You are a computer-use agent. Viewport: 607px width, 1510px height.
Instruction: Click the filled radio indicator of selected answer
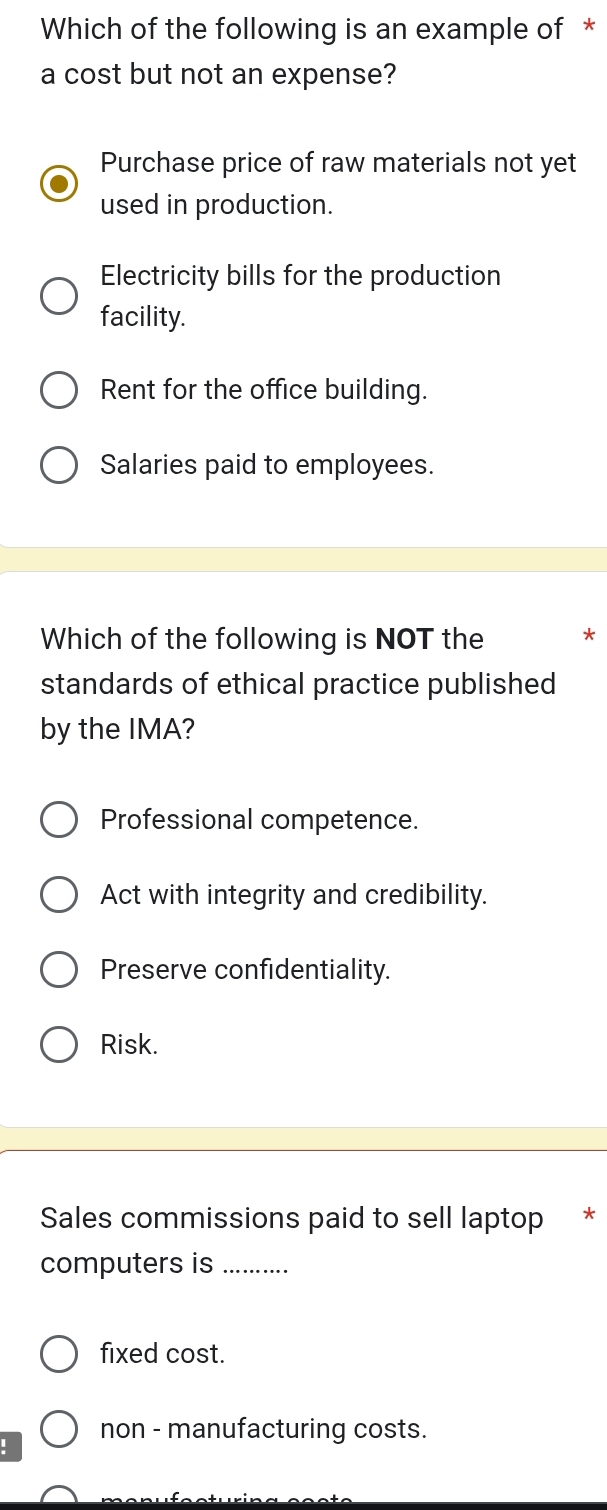[x=59, y=183]
